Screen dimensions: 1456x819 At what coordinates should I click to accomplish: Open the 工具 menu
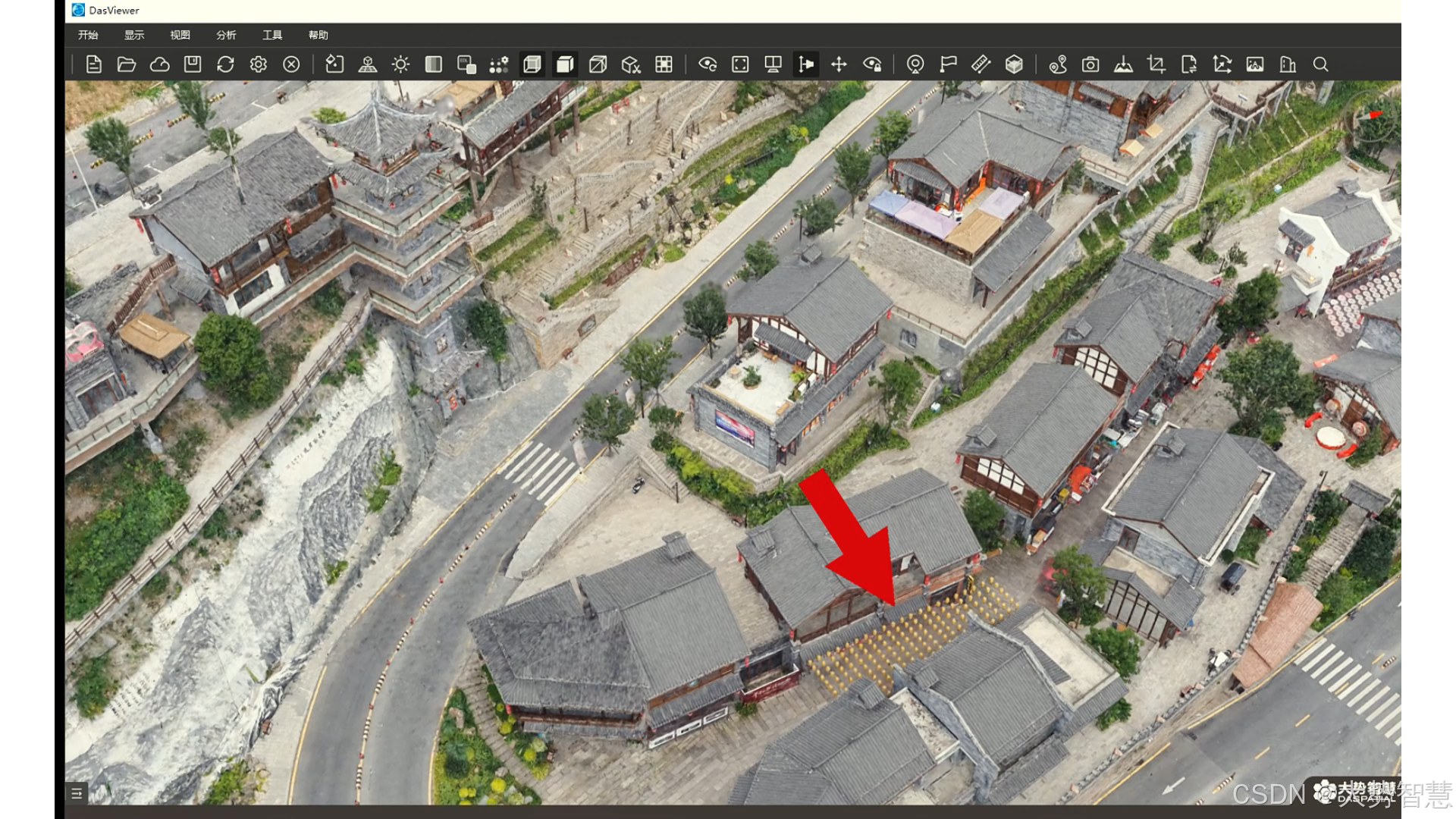272,35
